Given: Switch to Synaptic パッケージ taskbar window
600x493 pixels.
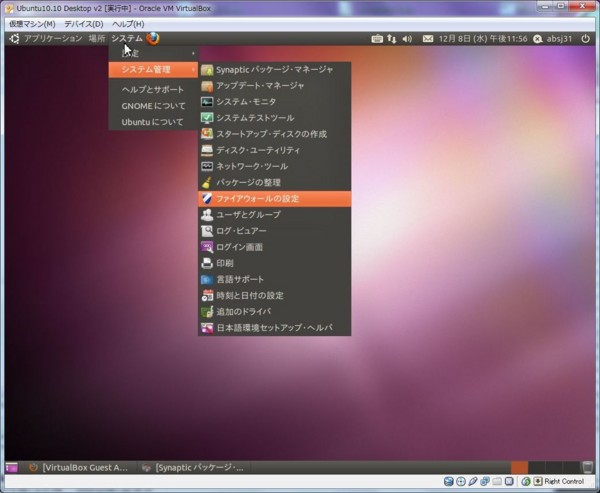Looking at the screenshot, I should (193, 468).
